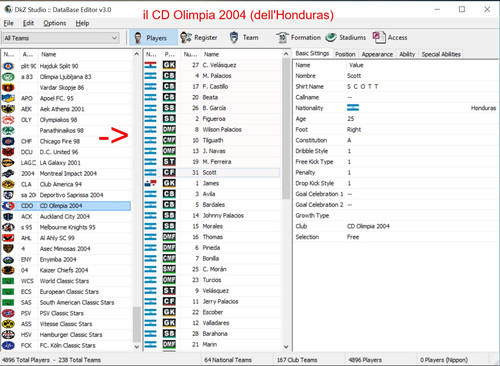Image resolution: width=500 pixels, height=366 pixels.
Task: Open the Register section
Action: click(x=199, y=38)
